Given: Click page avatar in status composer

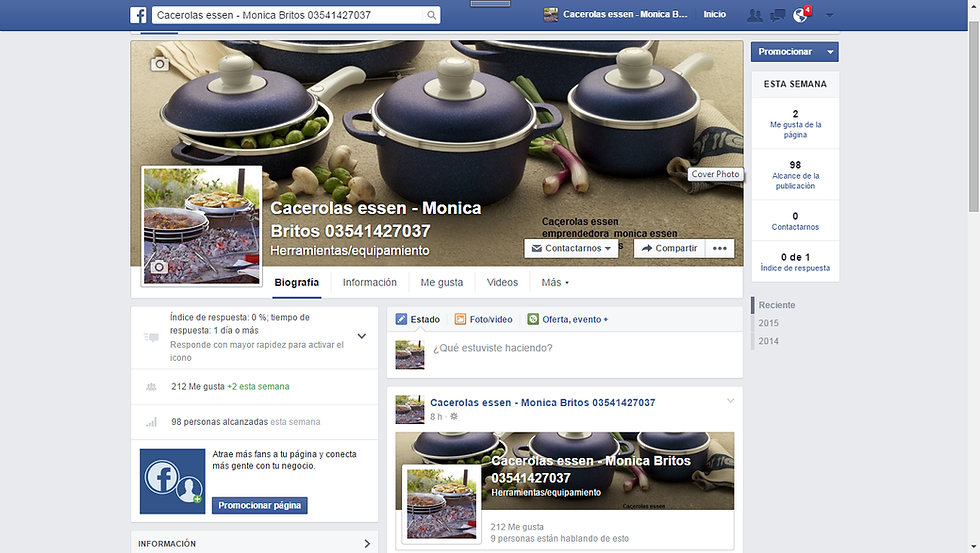Looking at the screenshot, I should [410, 355].
